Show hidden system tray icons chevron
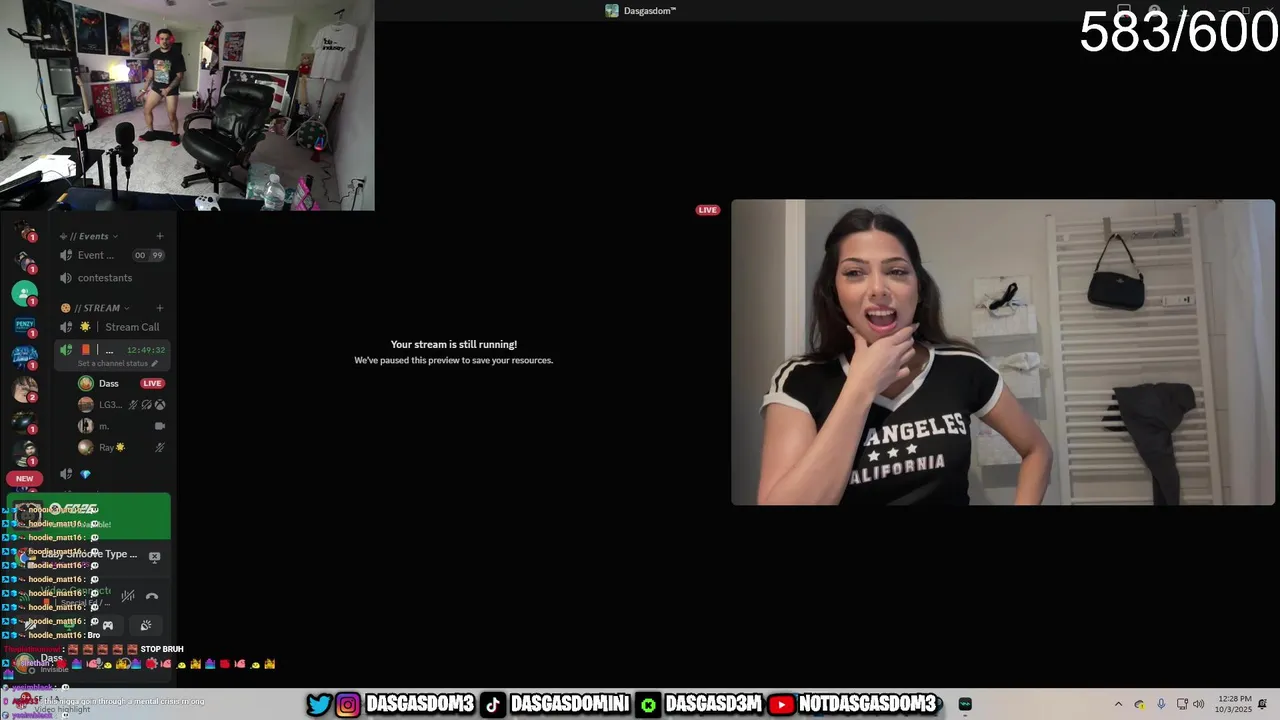 tap(1118, 704)
